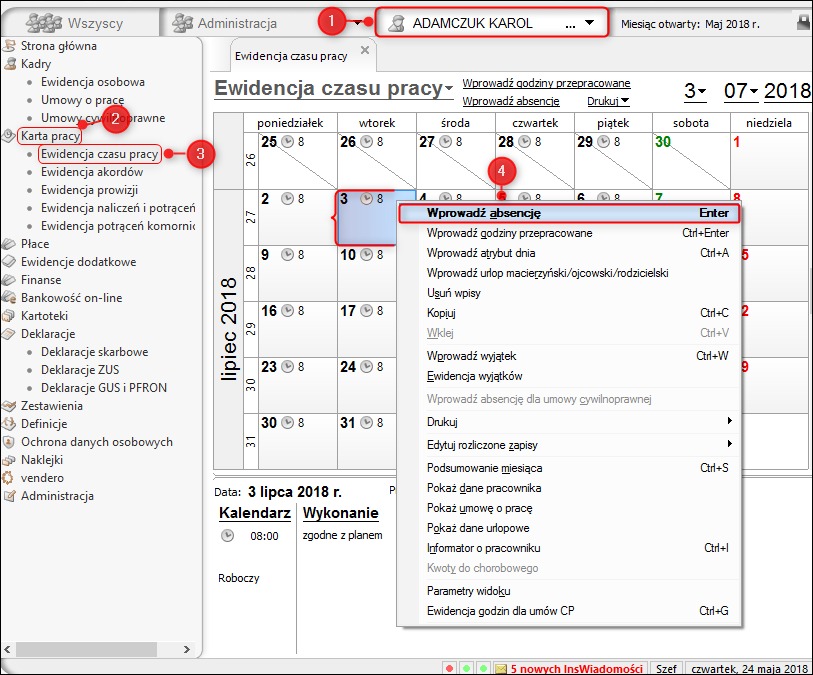This screenshot has height=675, width=813.
Task: Click the Strona główna sidebar icon
Action: pos(9,46)
